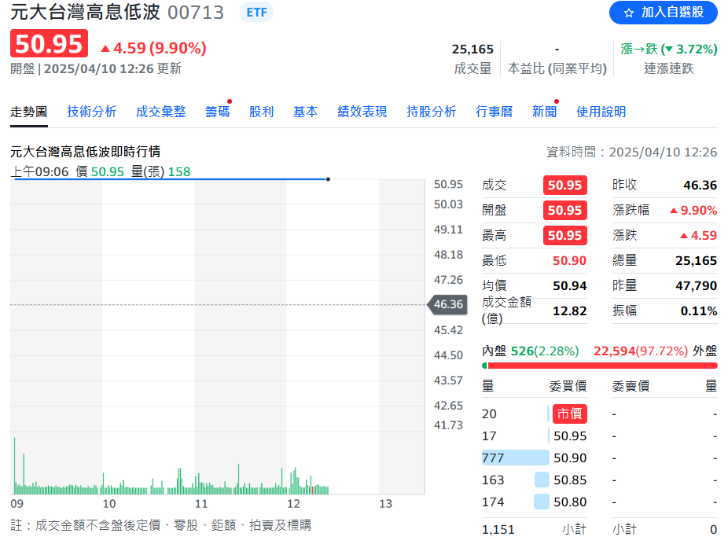Click the 成交量 value 25,165
Image resolution: width=728 pixels, height=539 pixels.
coord(473,49)
